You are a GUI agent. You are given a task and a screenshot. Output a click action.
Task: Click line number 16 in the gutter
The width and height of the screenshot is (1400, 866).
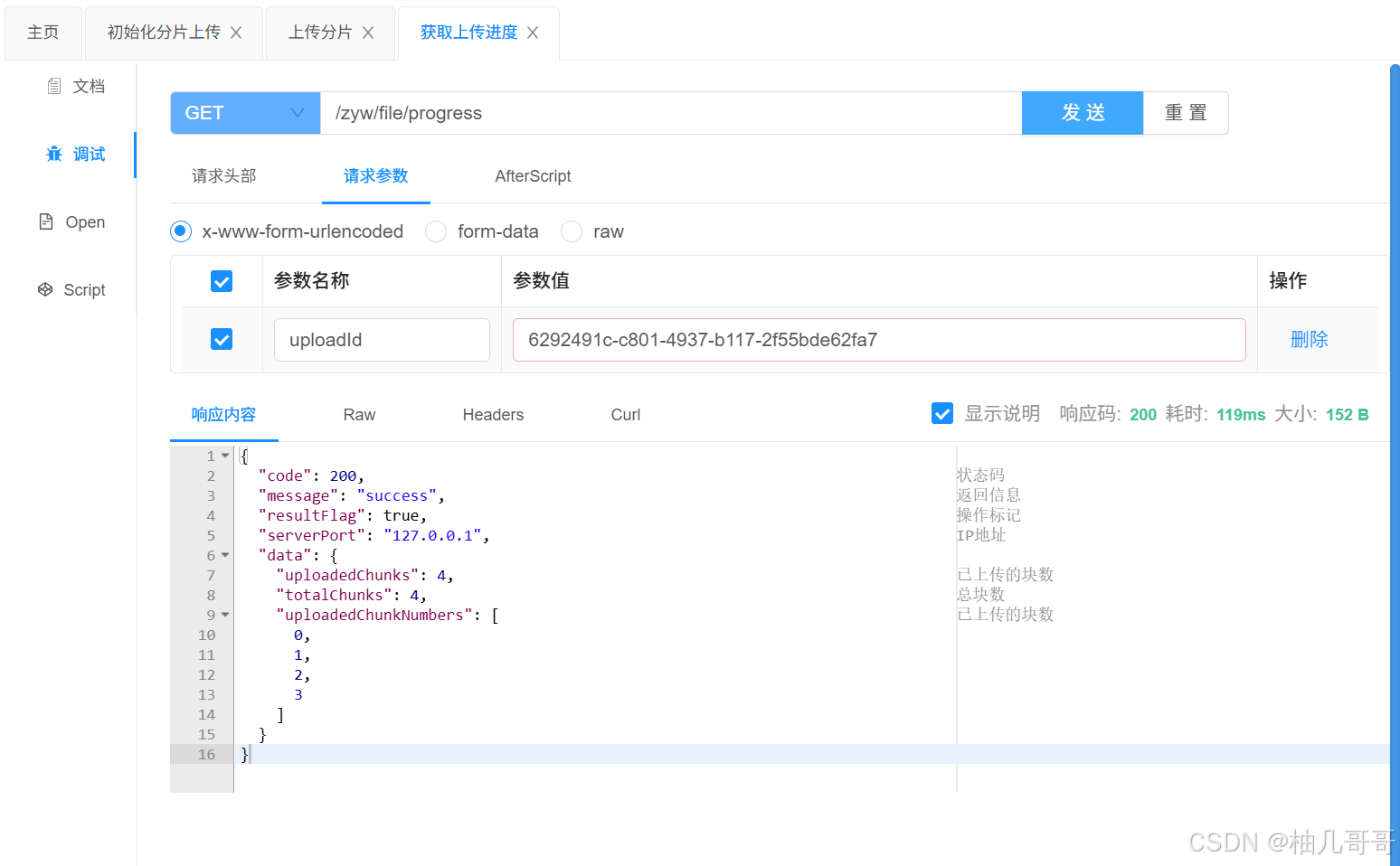coord(206,754)
